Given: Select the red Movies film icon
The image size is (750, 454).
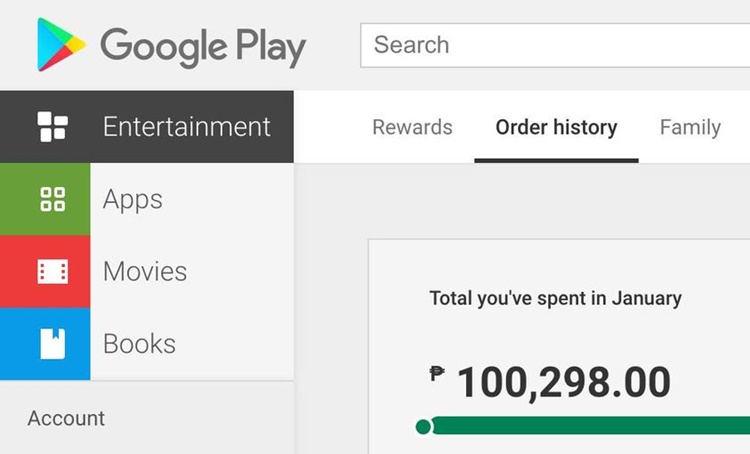Looking at the screenshot, I should click(x=53, y=272).
